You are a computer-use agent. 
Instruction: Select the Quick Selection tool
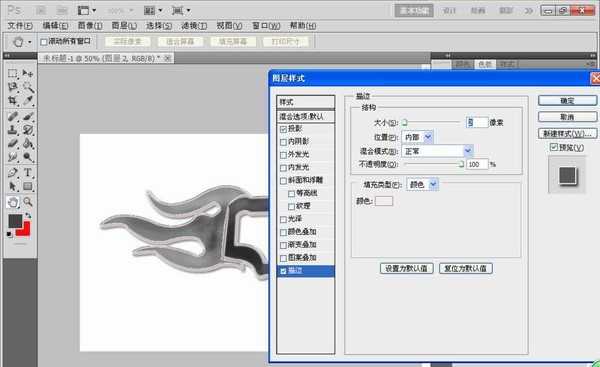click(28, 87)
